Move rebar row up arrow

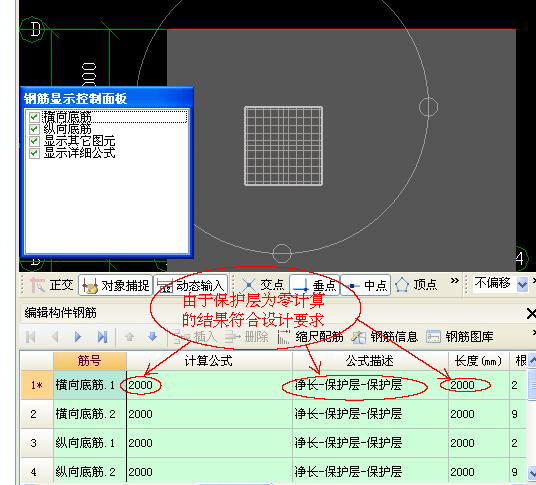point(130,337)
